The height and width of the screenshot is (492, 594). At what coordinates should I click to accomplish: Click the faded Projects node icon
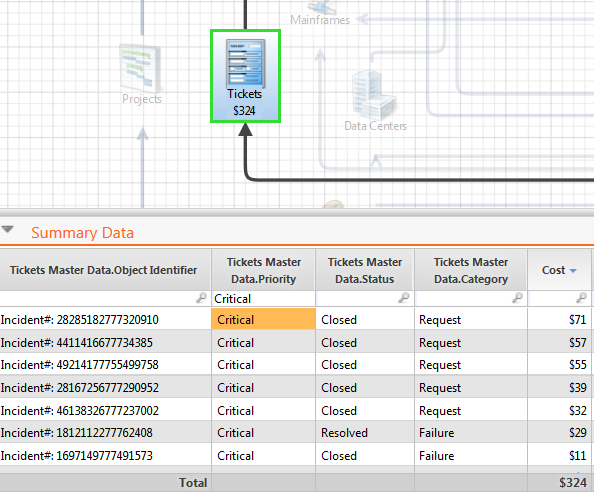pyautogui.click(x=141, y=68)
